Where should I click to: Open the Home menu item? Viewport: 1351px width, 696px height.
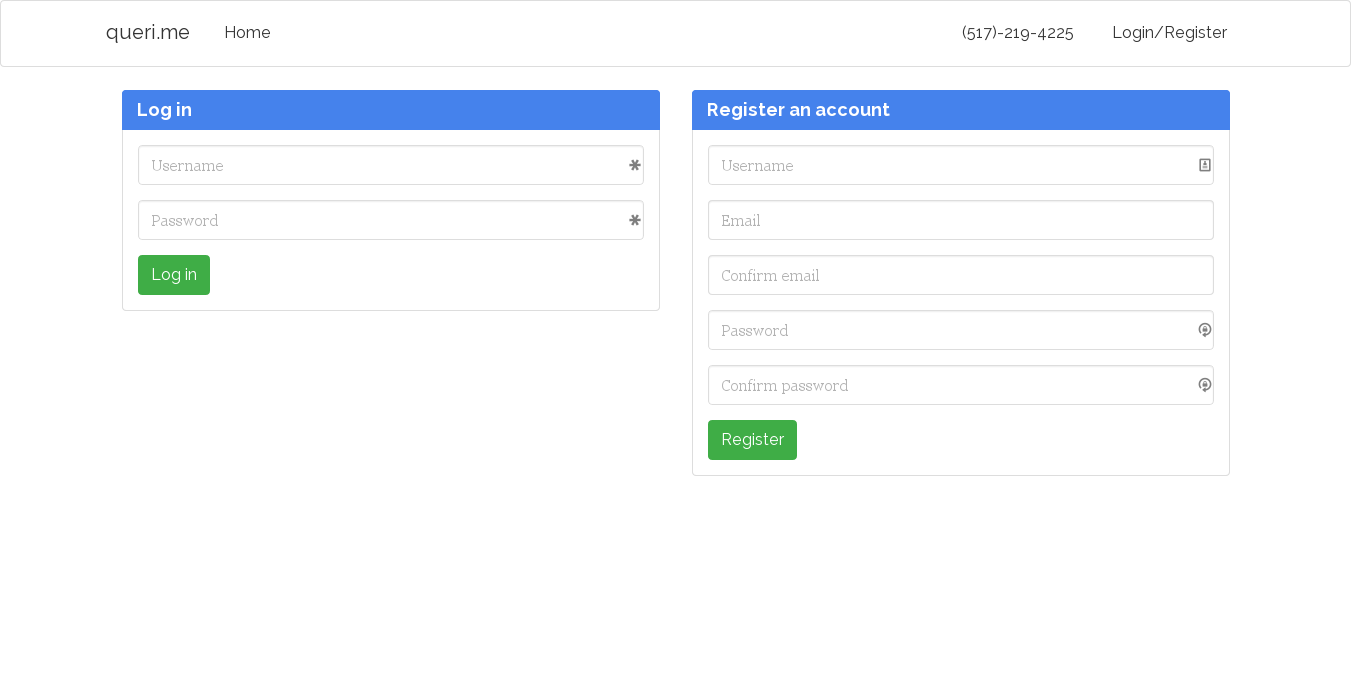tap(247, 33)
